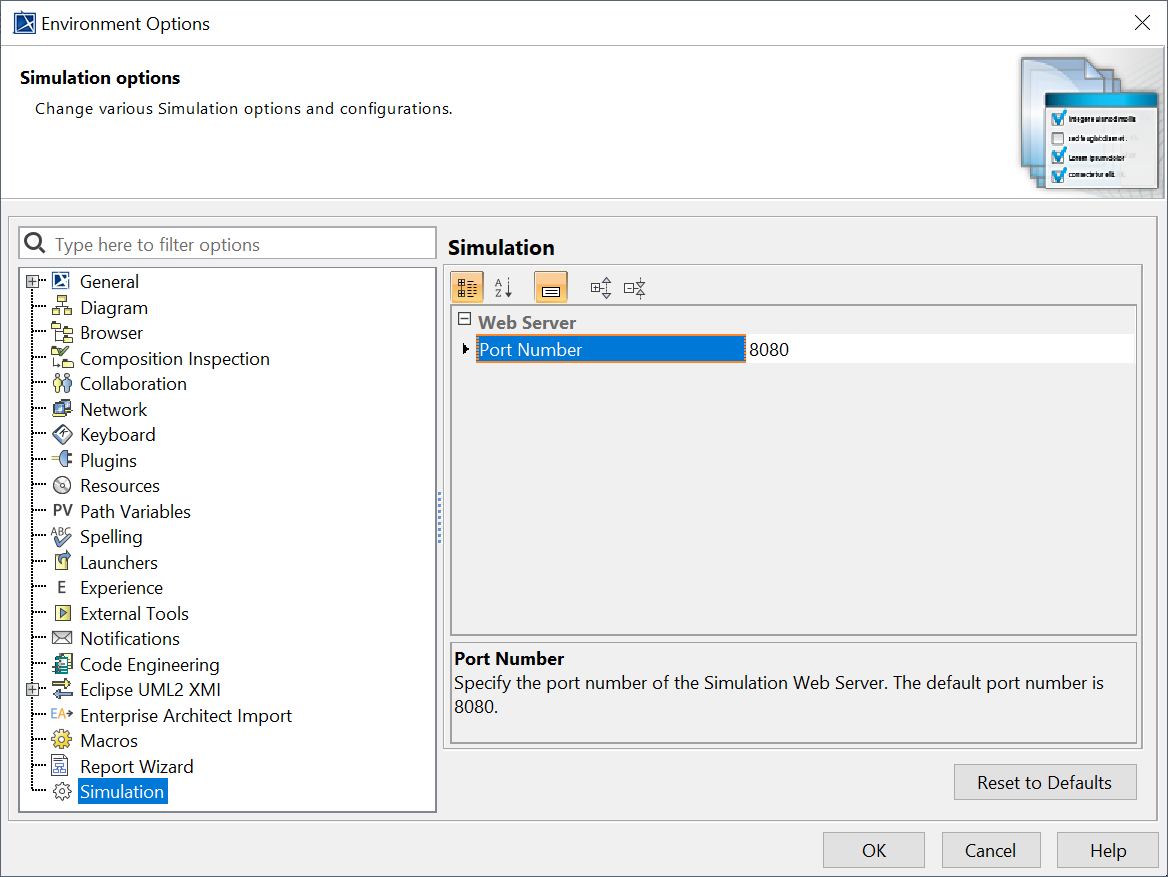The height and width of the screenshot is (877, 1168).
Task: Click the Spelling ABC check icon
Action: 62,536
